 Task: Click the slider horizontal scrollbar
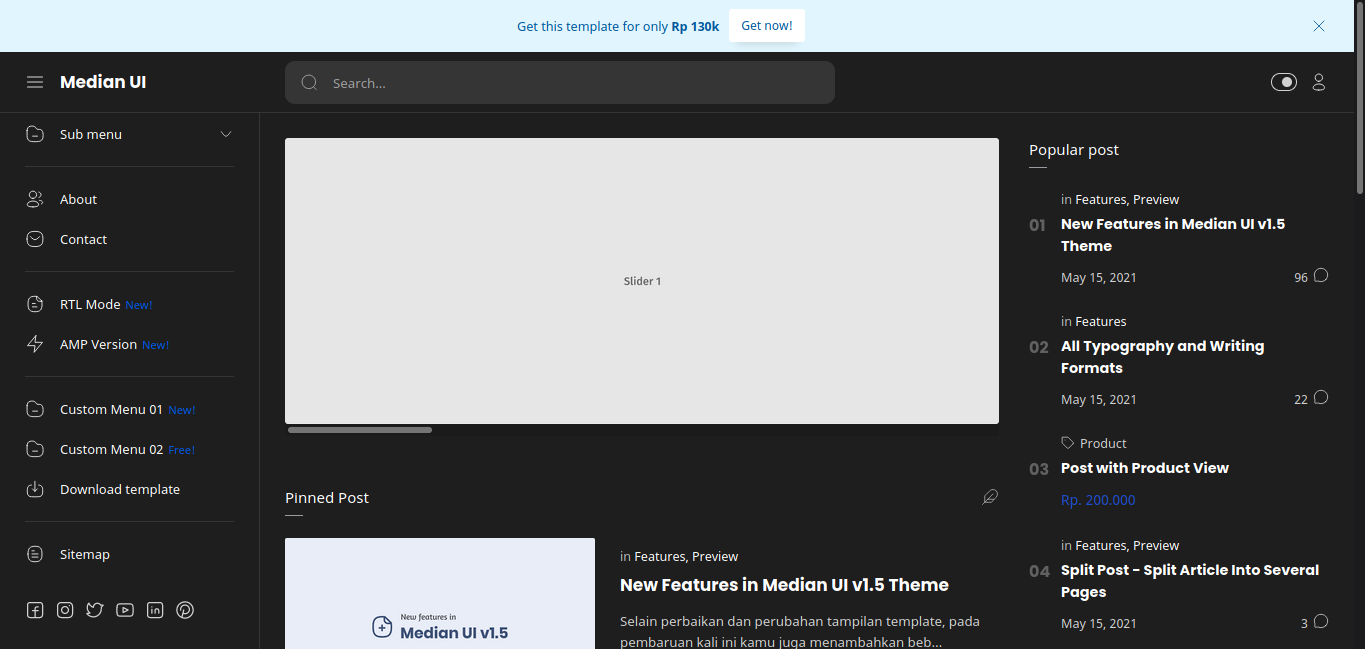tap(360, 430)
